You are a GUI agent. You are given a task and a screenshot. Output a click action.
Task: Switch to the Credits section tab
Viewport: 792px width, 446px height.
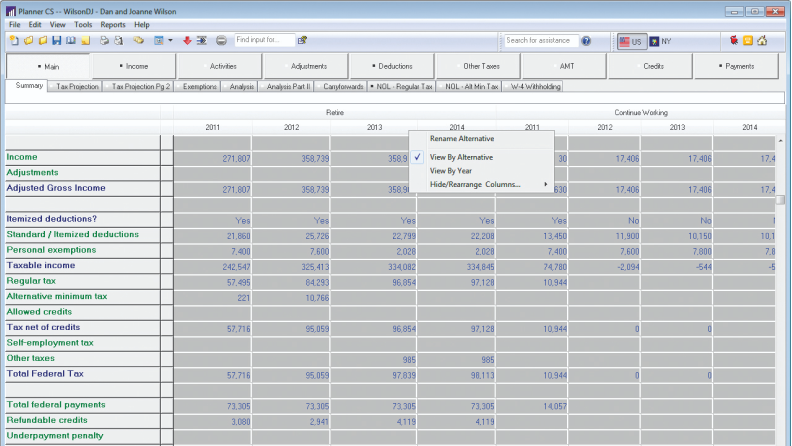click(x=651, y=66)
